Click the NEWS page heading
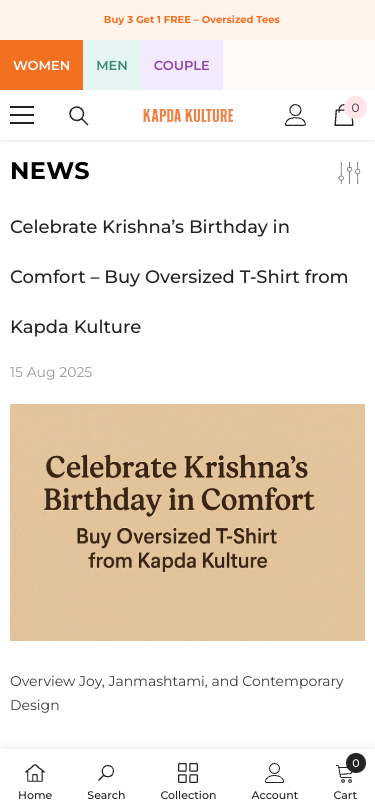The image size is (375, 812). 50,171
